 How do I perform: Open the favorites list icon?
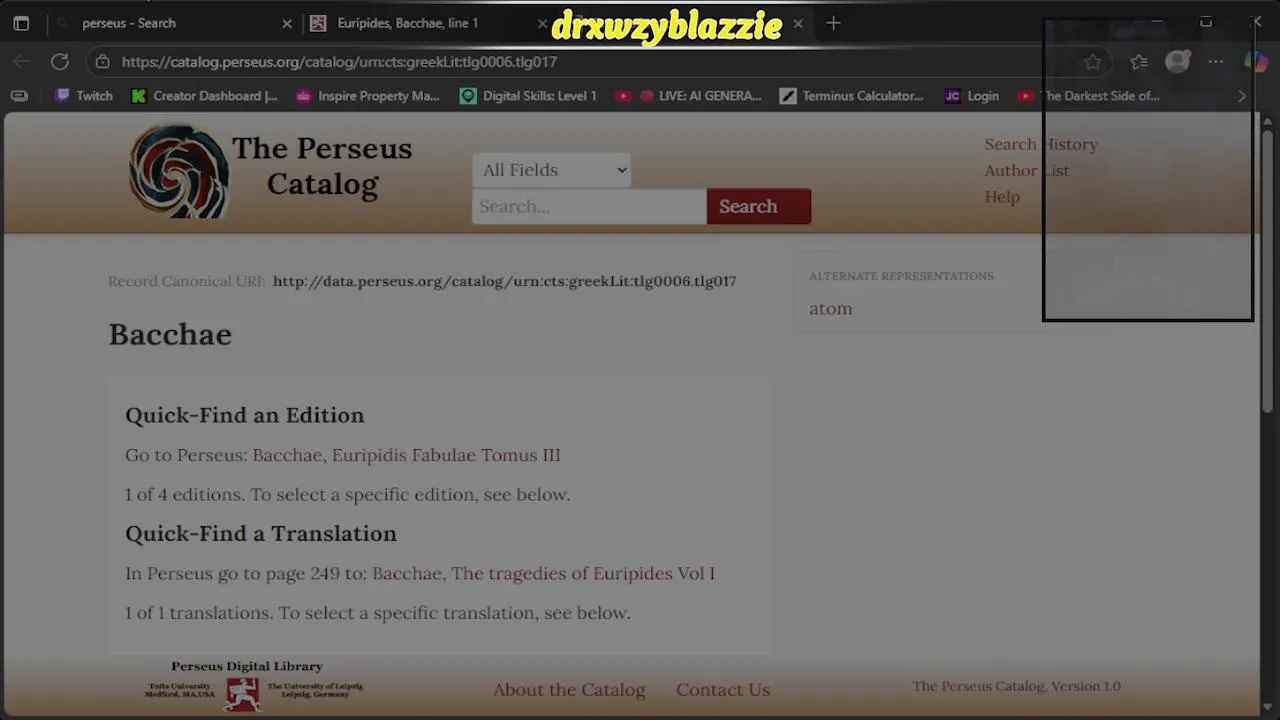click(x=1139, y=62)
